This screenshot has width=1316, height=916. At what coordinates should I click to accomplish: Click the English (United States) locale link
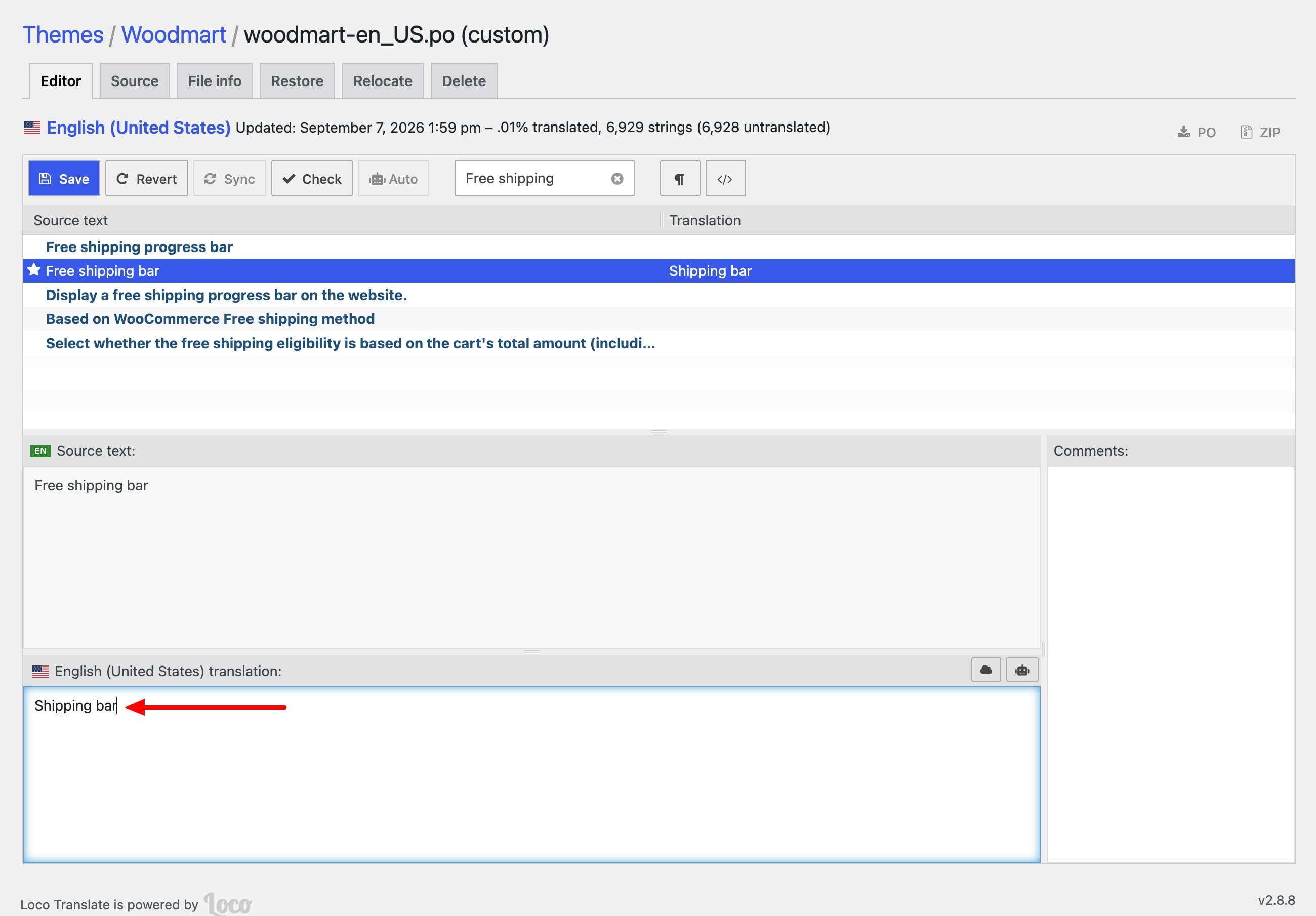click(139, 127)
